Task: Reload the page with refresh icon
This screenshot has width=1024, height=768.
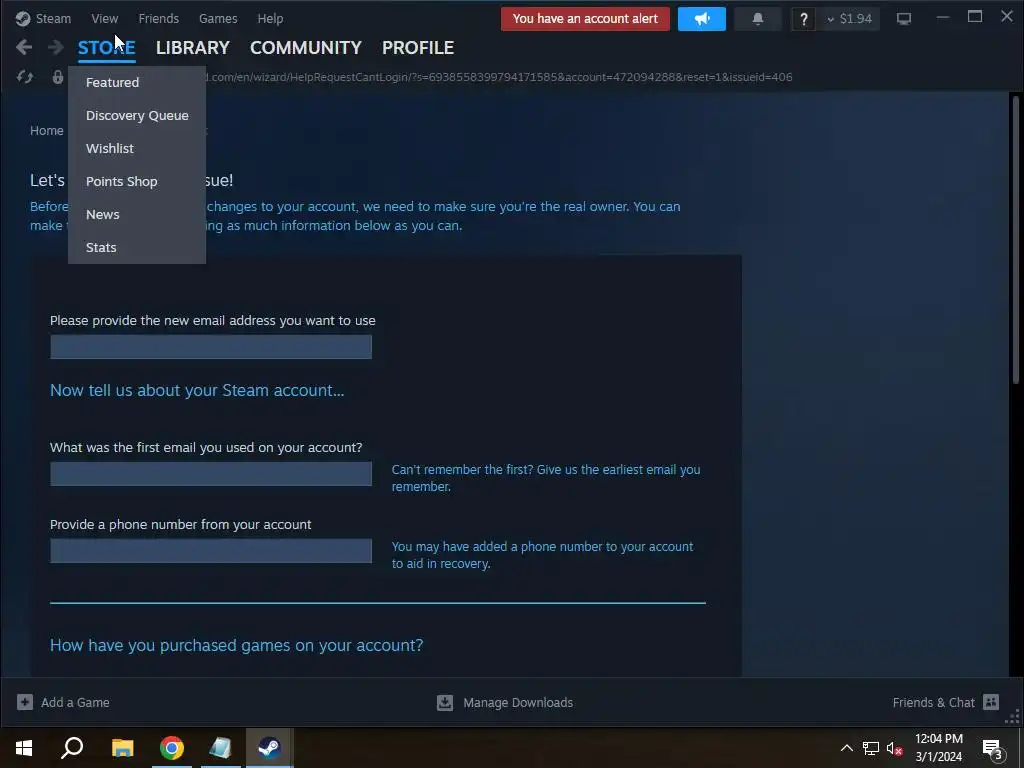Action: 25,77
